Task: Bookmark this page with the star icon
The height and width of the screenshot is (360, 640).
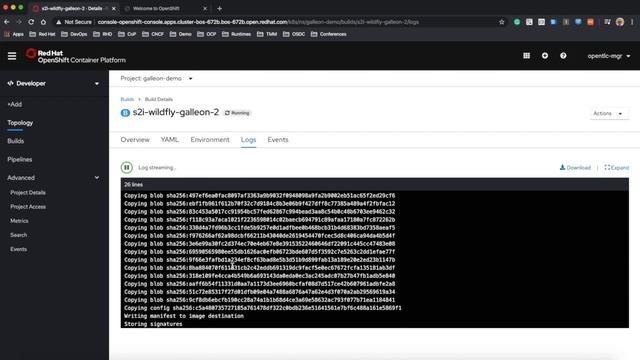Action: coord(502,22)
